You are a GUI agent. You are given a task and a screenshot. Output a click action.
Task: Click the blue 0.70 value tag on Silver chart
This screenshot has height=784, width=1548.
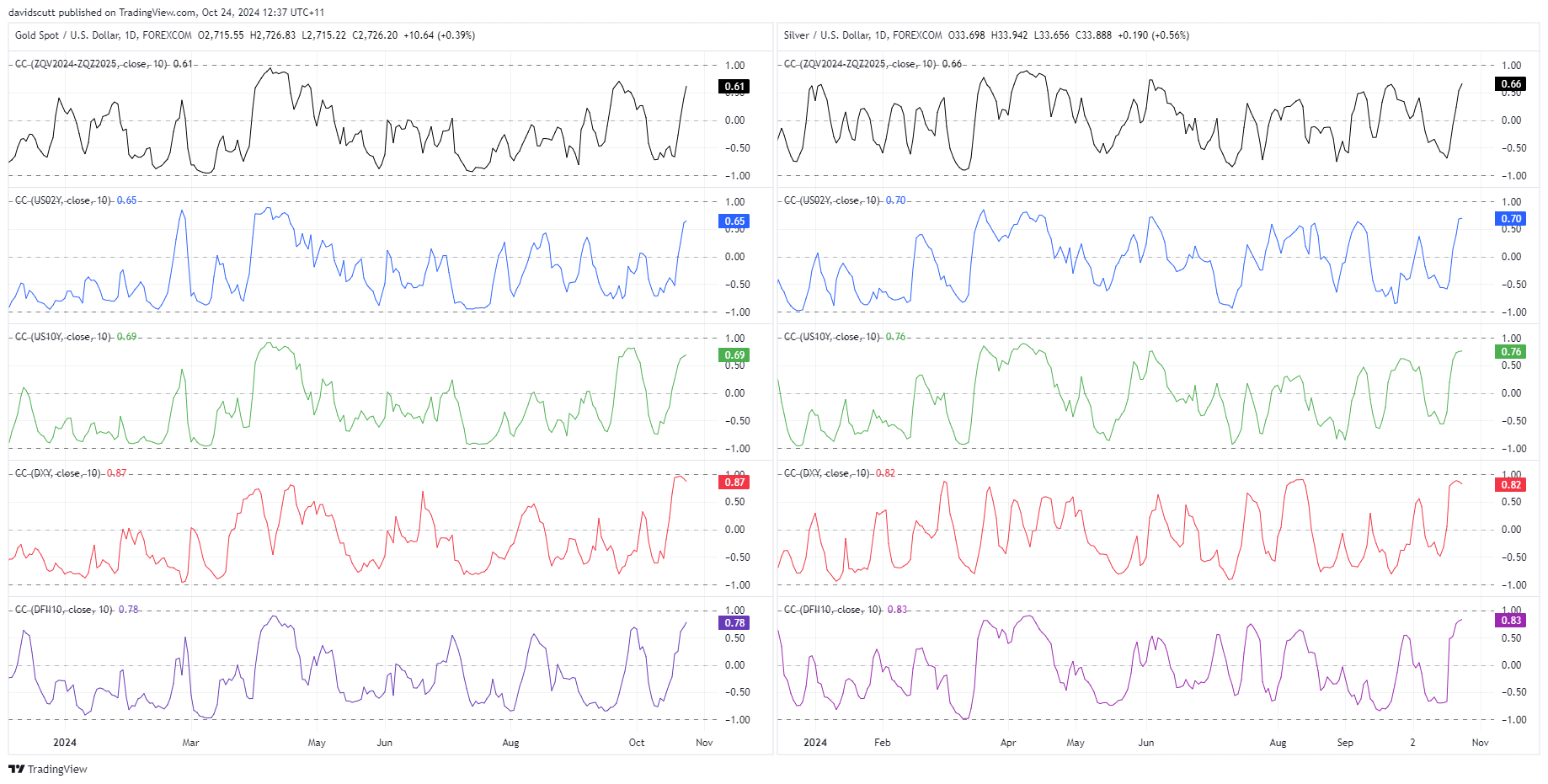1511,219
